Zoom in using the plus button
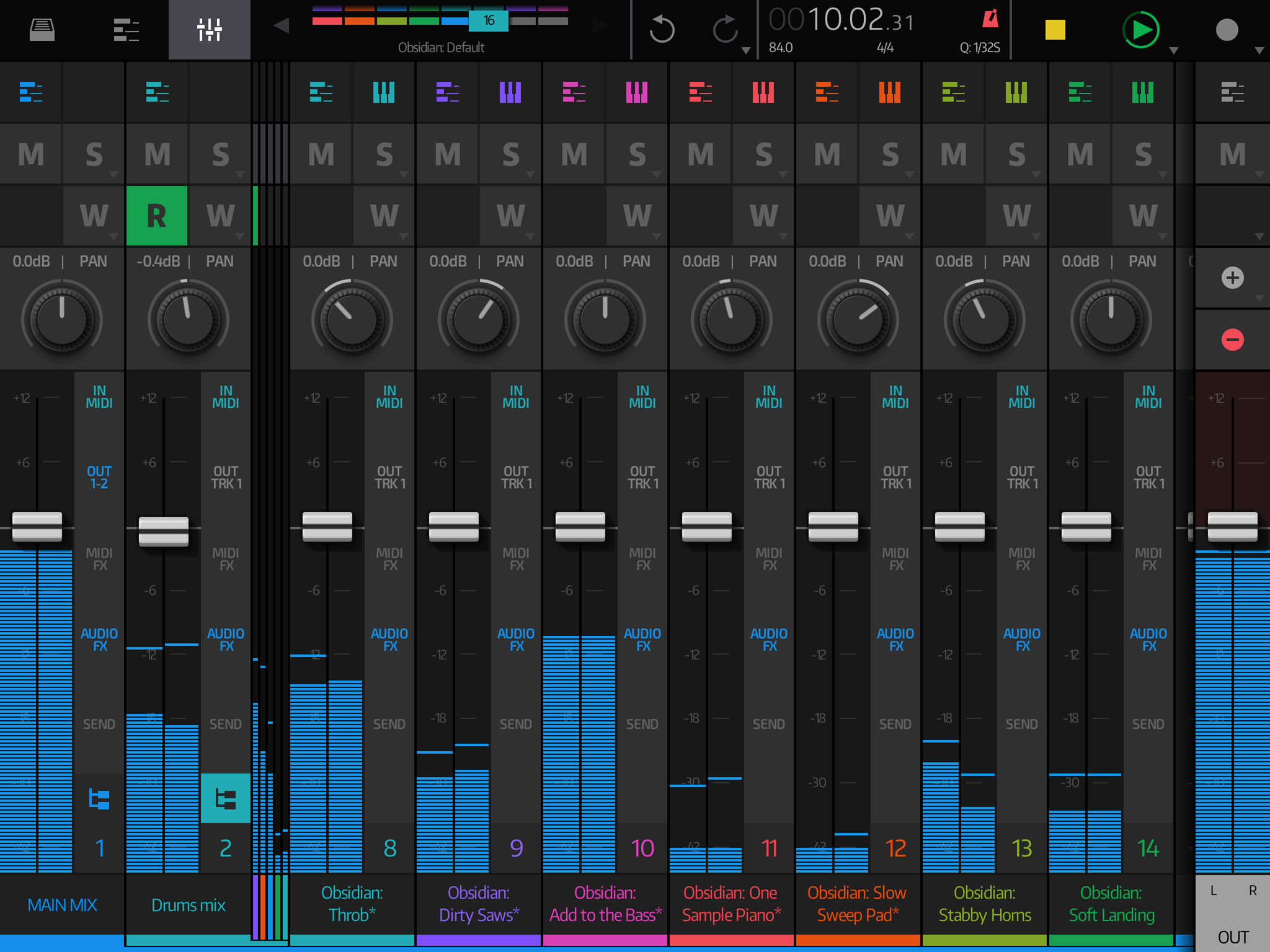 tap(1232, 278)
